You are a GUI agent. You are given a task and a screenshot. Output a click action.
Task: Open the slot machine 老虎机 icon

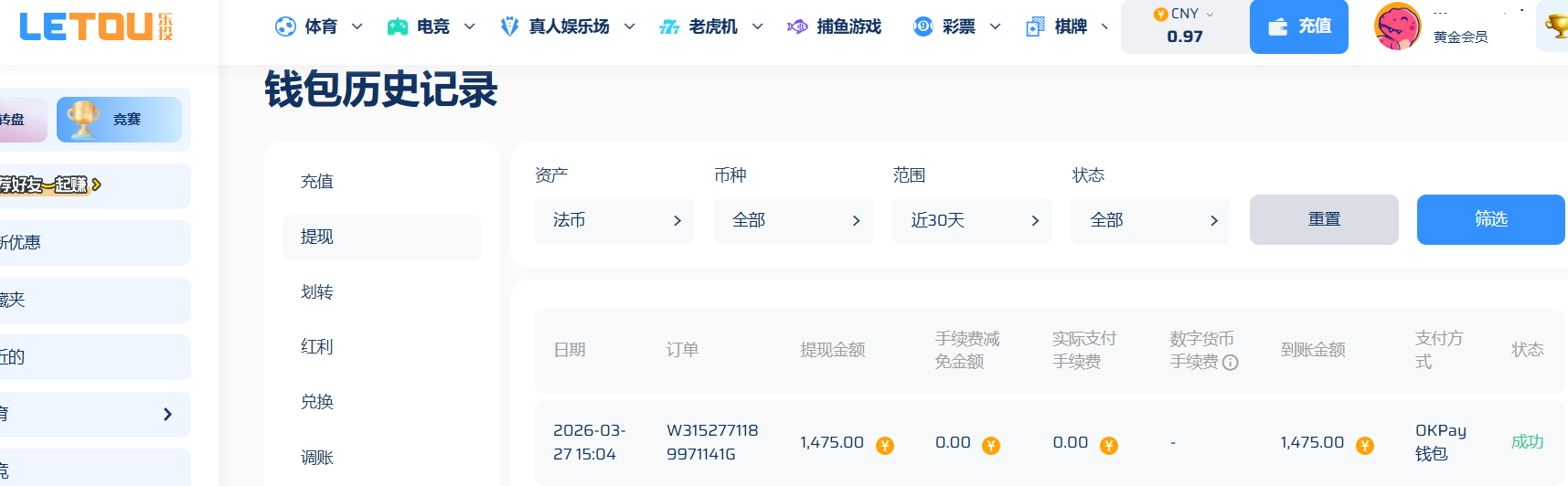669,27
